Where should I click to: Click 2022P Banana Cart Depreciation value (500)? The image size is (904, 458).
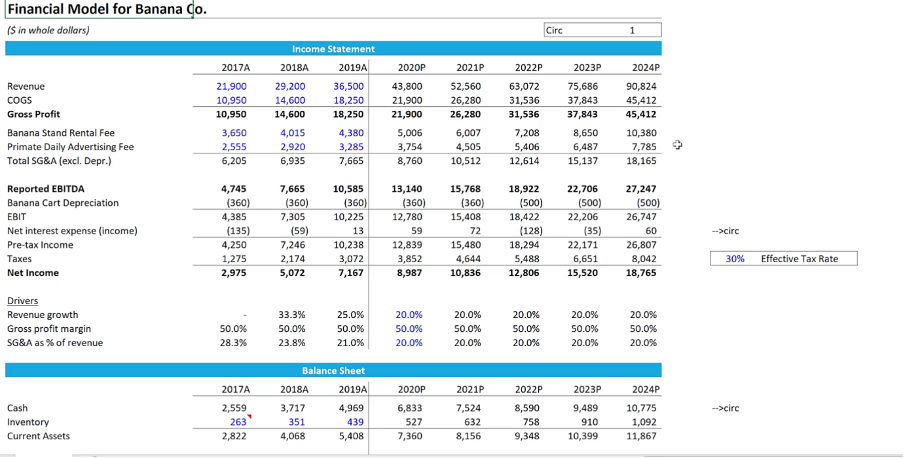tap(525, 203)
